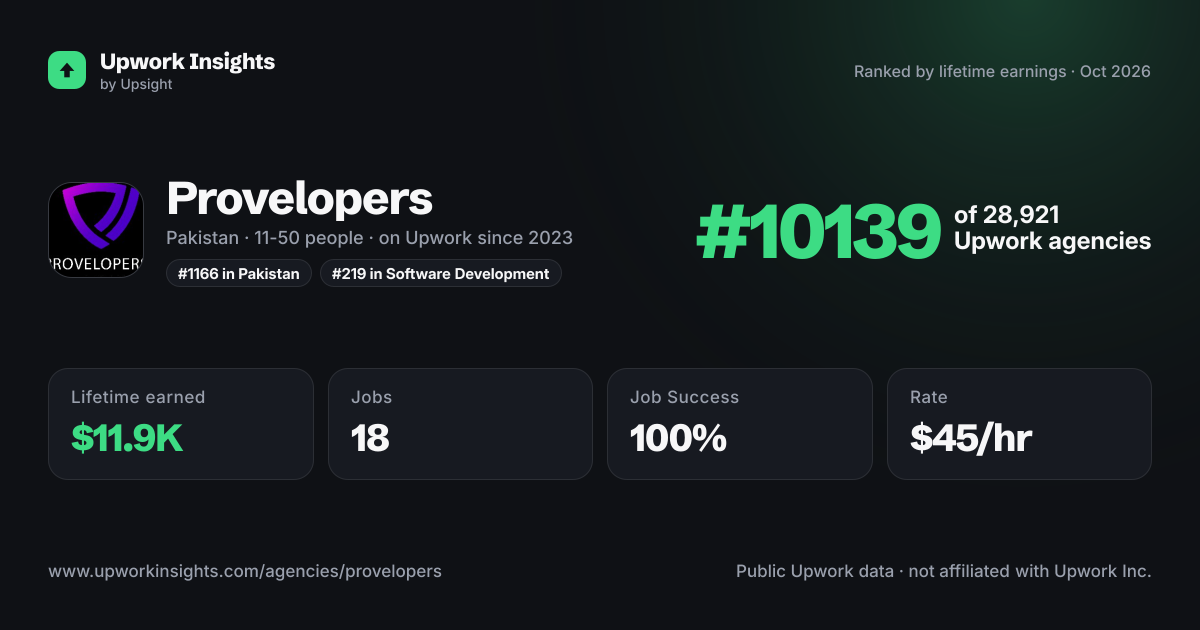Click the "$11.9K" lifetime earned value

(x=127, y=438)
